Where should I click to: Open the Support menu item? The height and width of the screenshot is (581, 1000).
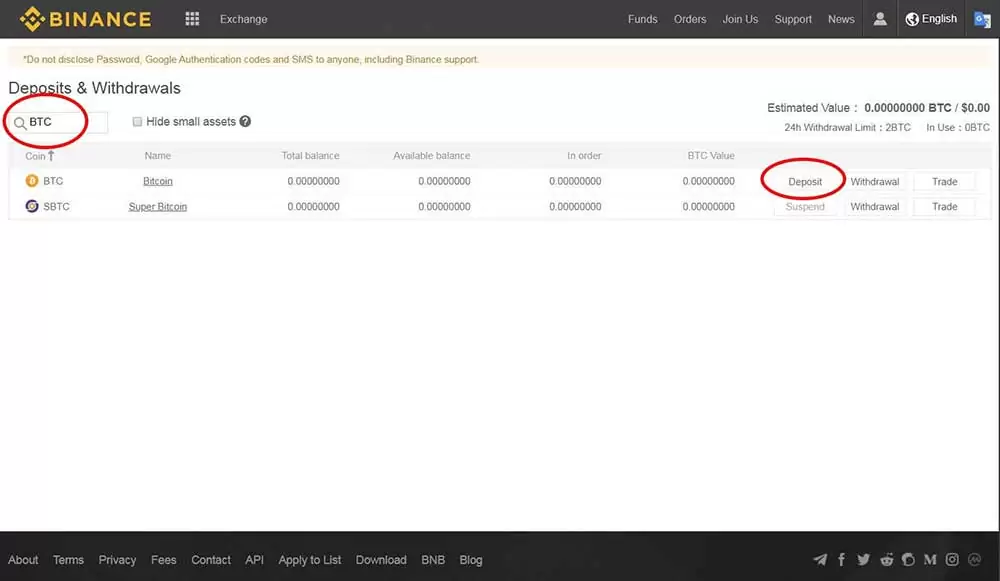(x=793, y=19)
